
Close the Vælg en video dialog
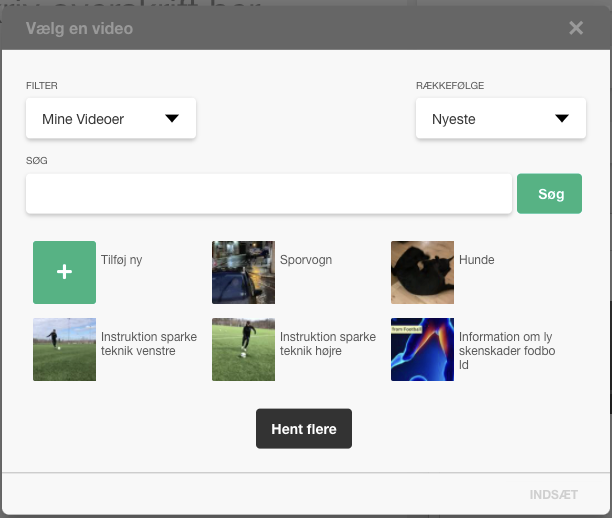(x=576, y=28)
